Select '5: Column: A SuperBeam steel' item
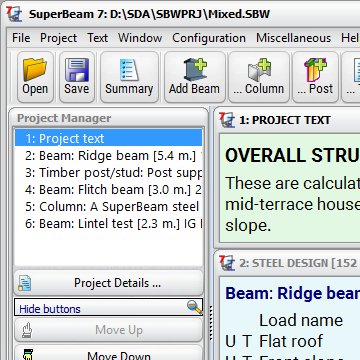The image size is (360, 360). (x=108, y=207)
